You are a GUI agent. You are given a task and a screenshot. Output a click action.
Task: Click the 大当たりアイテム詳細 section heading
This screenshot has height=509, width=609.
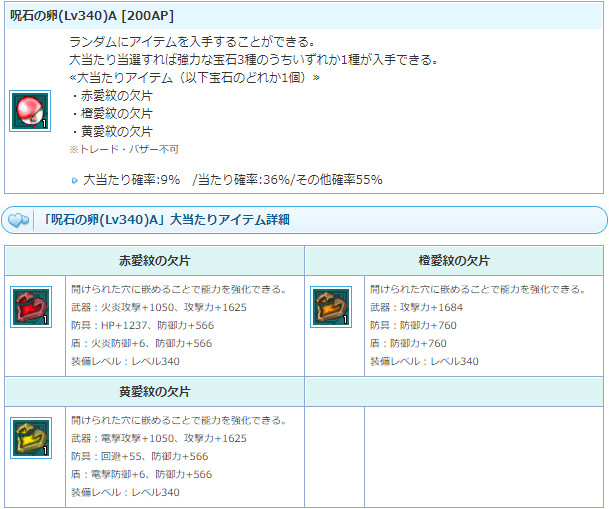(166, 220)
